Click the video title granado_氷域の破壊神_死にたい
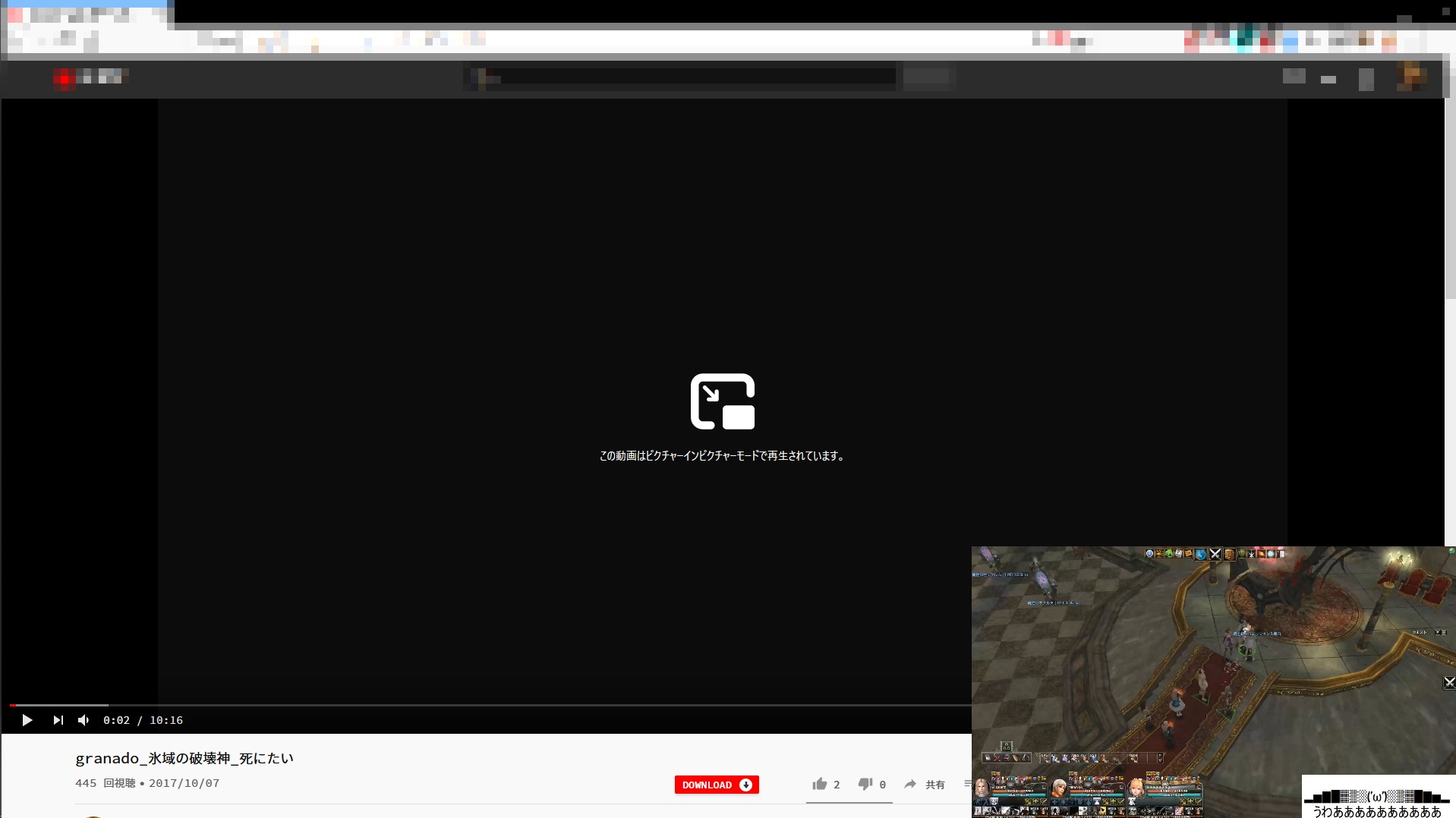The image size is (1456, 818). point(184,758)
